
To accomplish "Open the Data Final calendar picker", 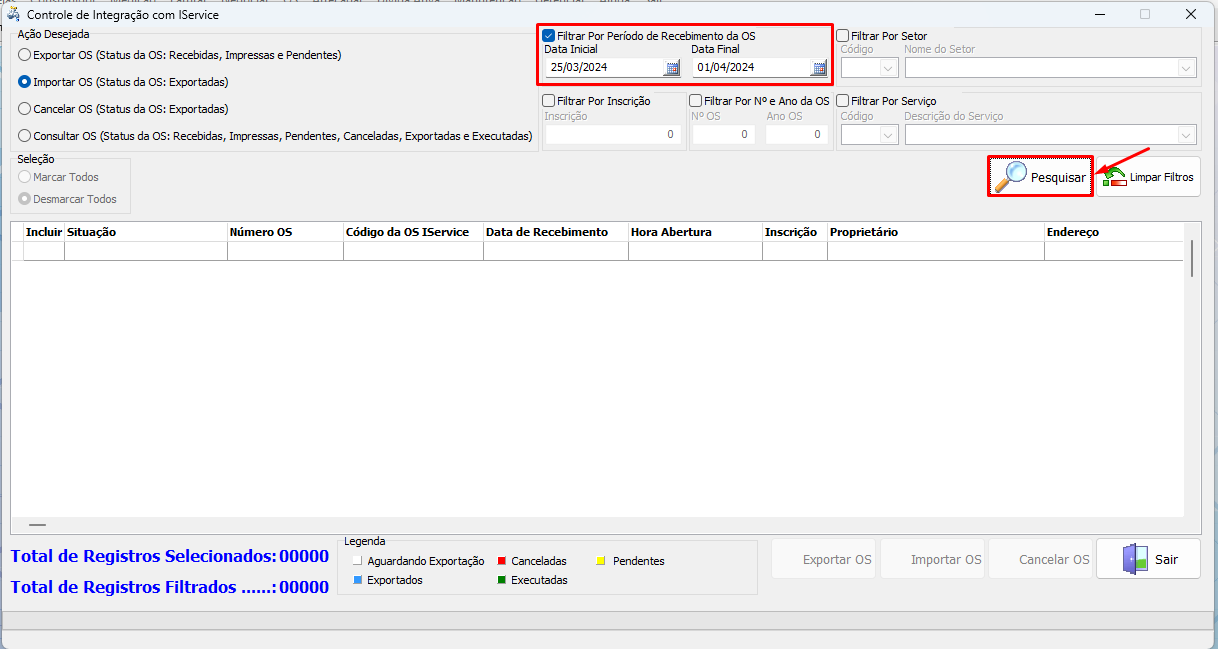I will click(x=819, y=68).
